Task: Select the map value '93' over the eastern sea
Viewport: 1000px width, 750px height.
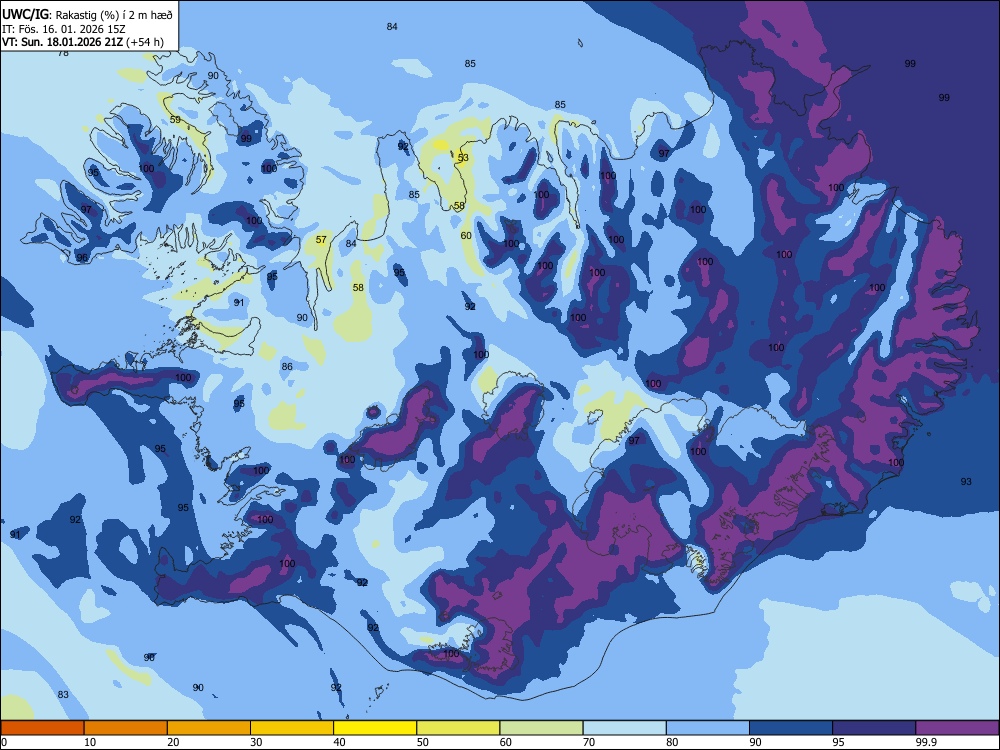Action: tap(966, 482)
